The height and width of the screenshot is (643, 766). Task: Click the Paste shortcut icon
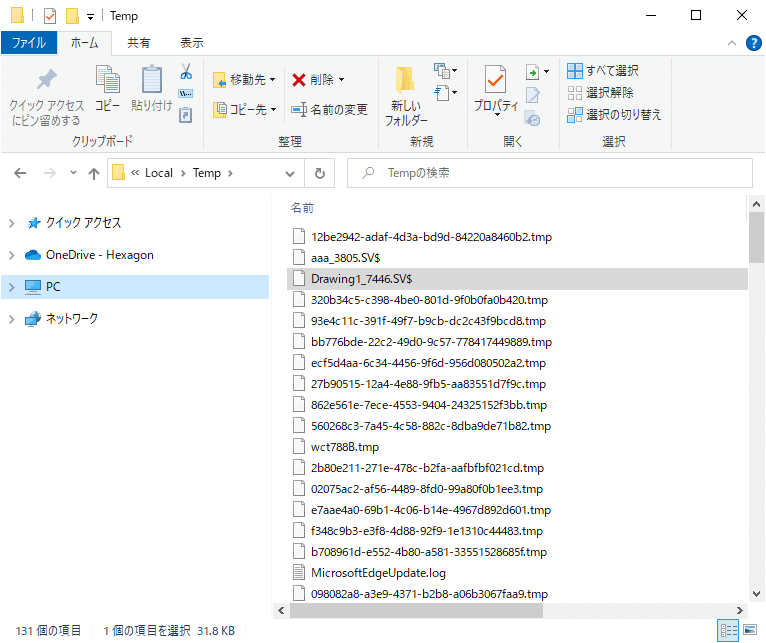point(186,115)
